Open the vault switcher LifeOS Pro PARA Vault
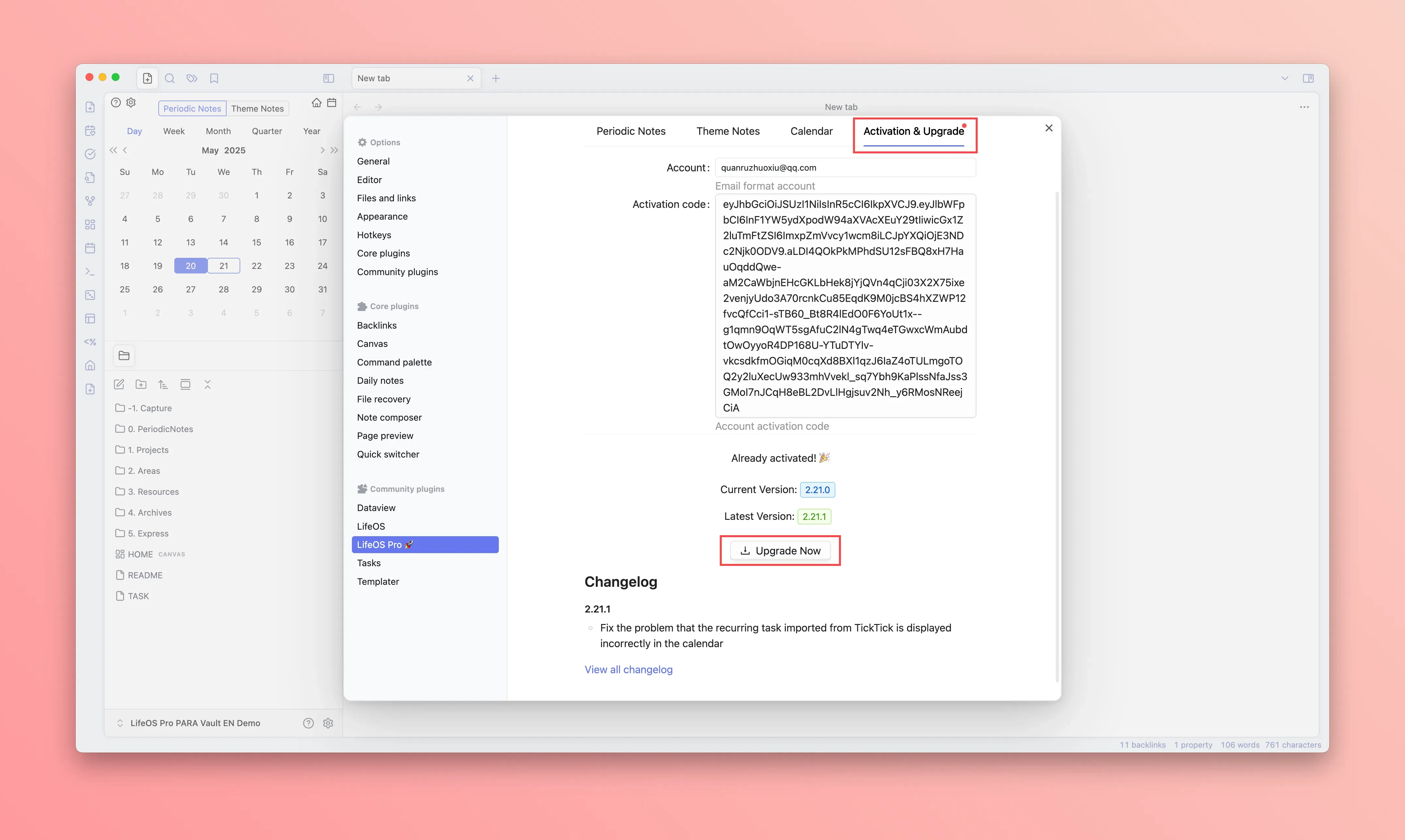1405x840 pixels. pos(195,723)
